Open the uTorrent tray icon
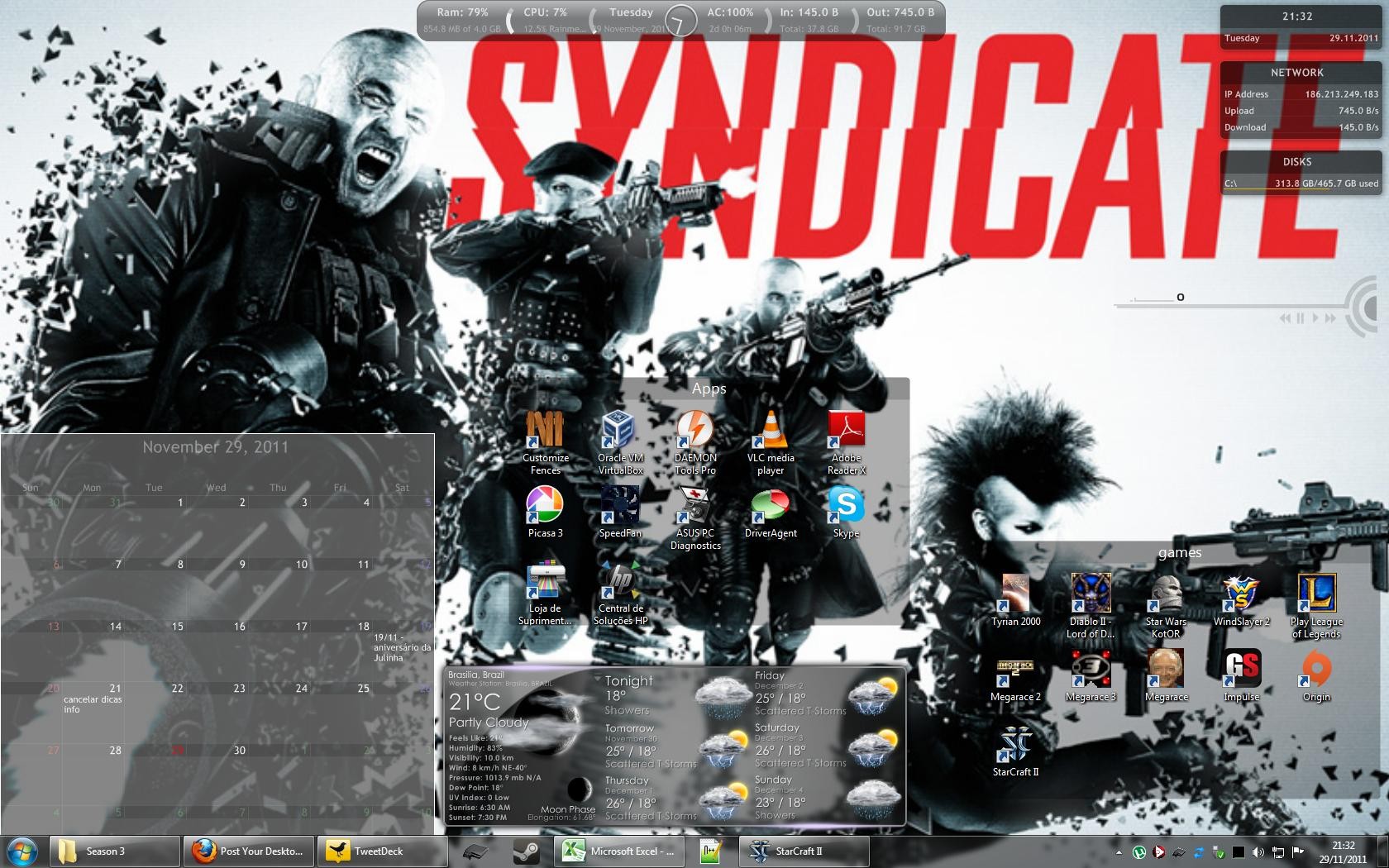This screenshot has width=1389, height=868. (x=1138, y=851)
